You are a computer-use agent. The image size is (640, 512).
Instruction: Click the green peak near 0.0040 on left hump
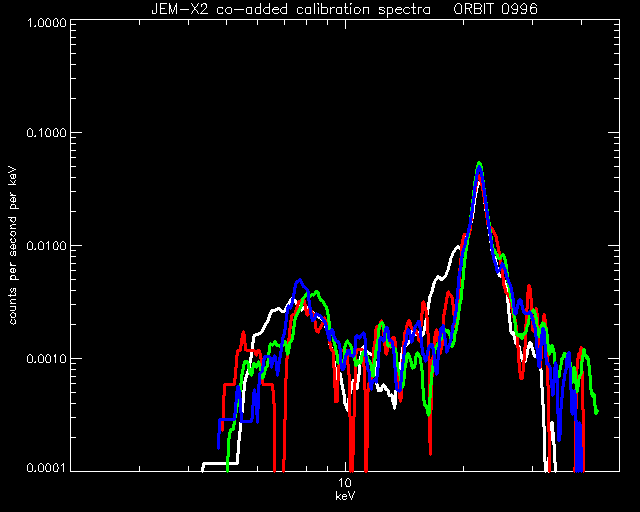316,292
